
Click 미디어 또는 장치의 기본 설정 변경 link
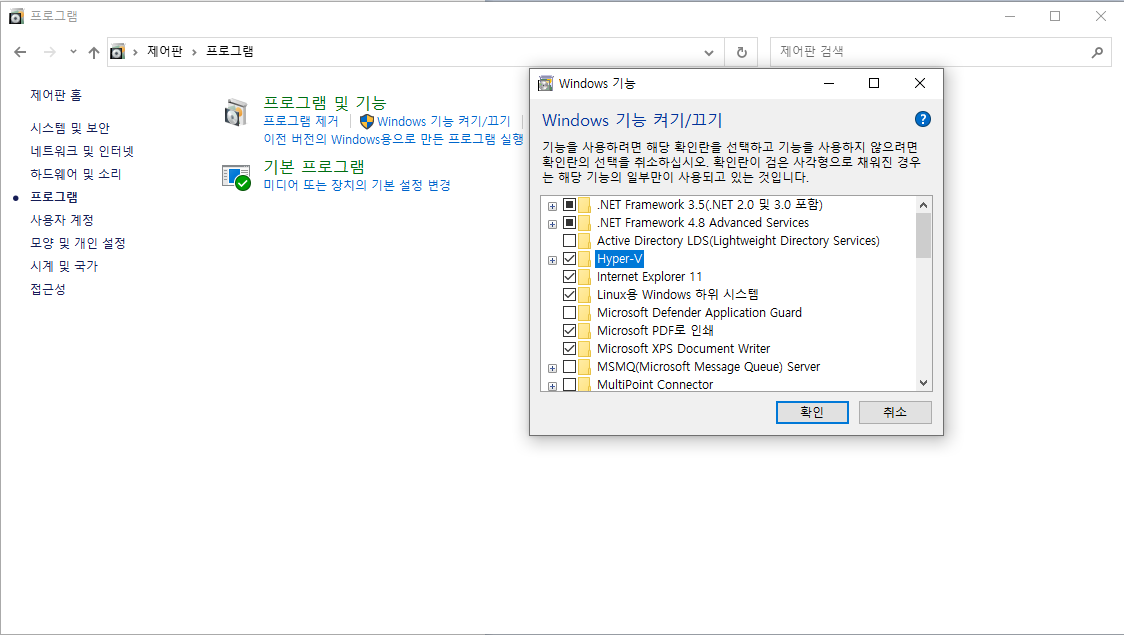pos(357,185)
